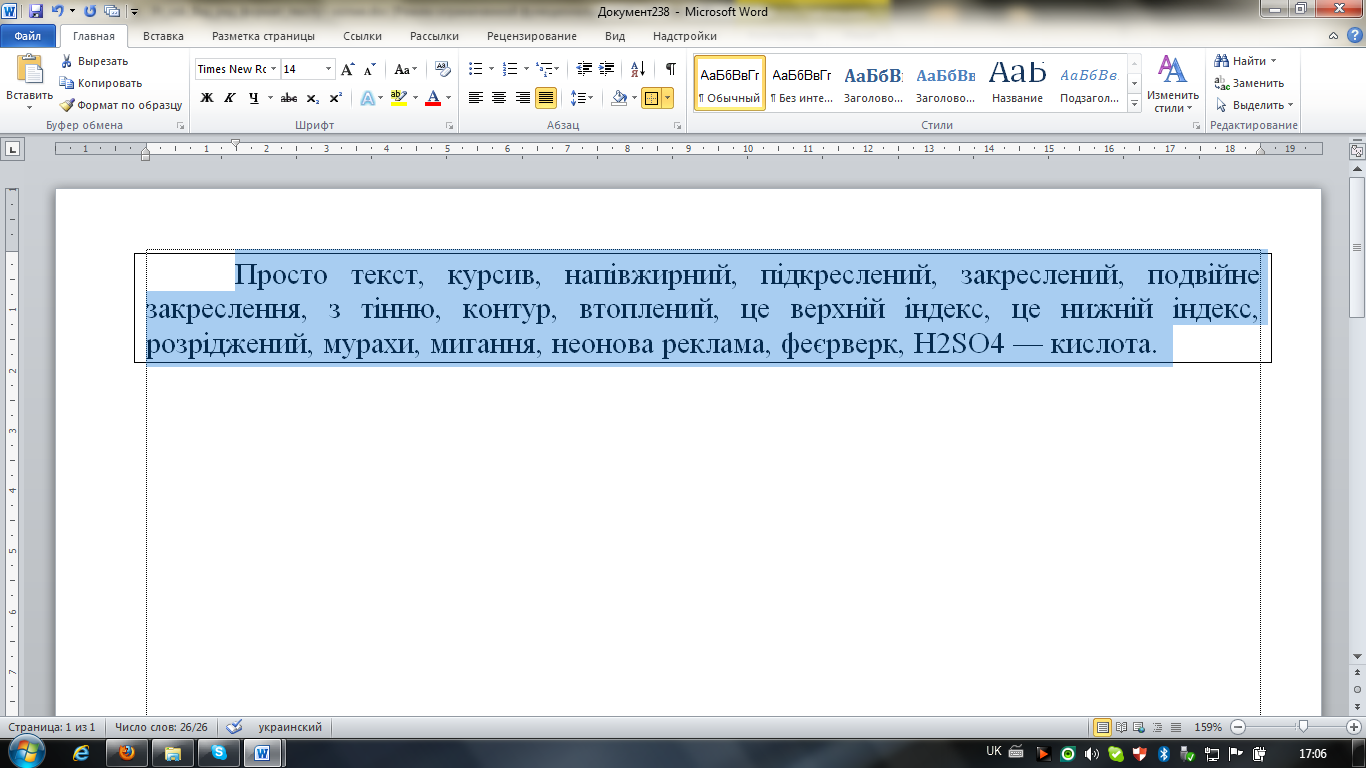Image resolution: width=1366 pixels, height=768 pixels.
Task: Click the Clear formatting icon
Action: pyautogui.click(x=443, y=69)
